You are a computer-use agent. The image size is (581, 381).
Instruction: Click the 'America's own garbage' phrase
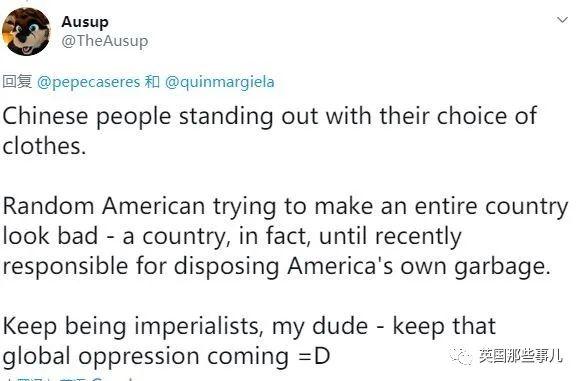[x=419, y=267]
